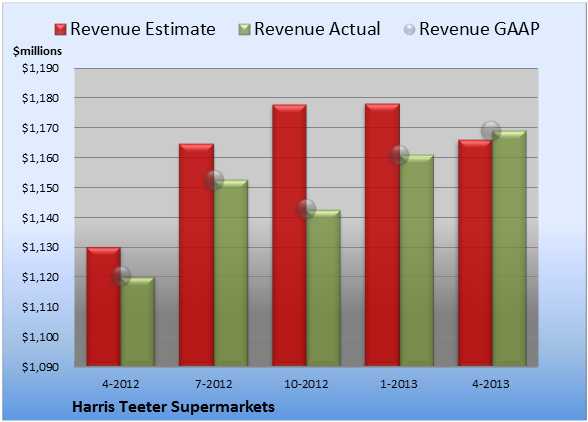Click the $1,150 axis value
Viewport: 588px width, 422px height.
click(40, 188)
